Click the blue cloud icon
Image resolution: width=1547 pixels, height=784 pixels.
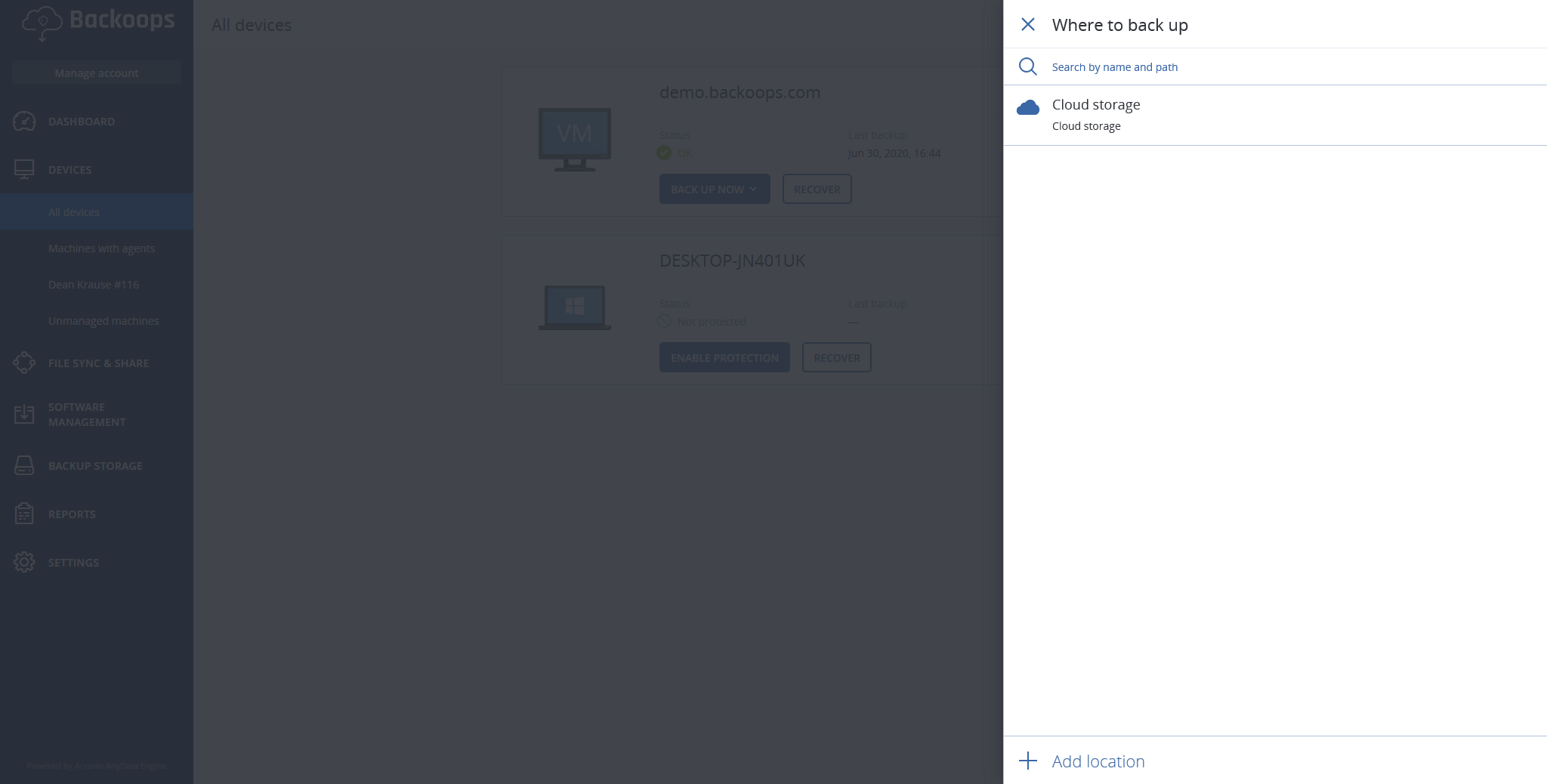(1027, 107)
